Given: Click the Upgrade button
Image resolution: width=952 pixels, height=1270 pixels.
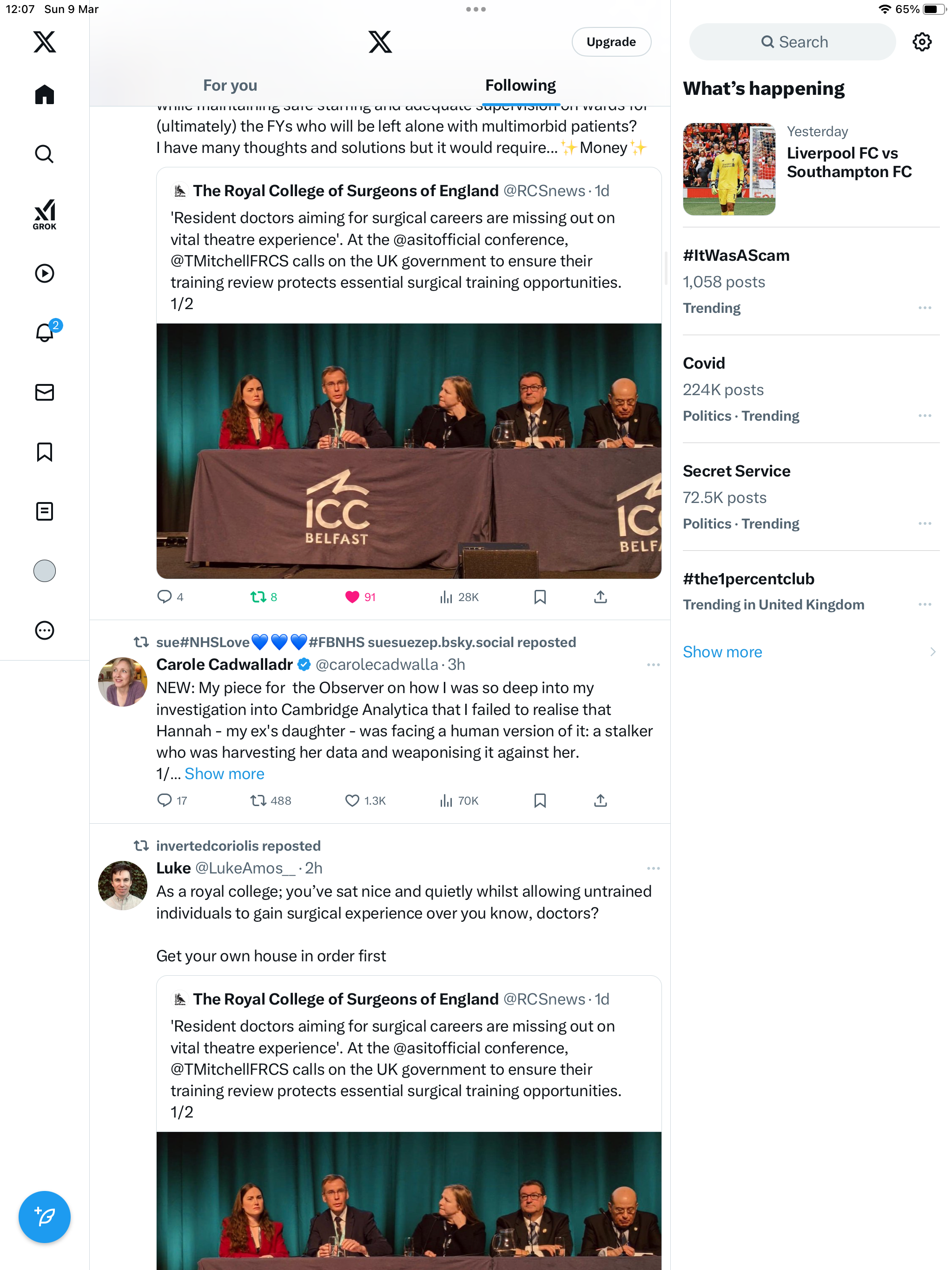Looking at the screenshot, I should 611,42.
